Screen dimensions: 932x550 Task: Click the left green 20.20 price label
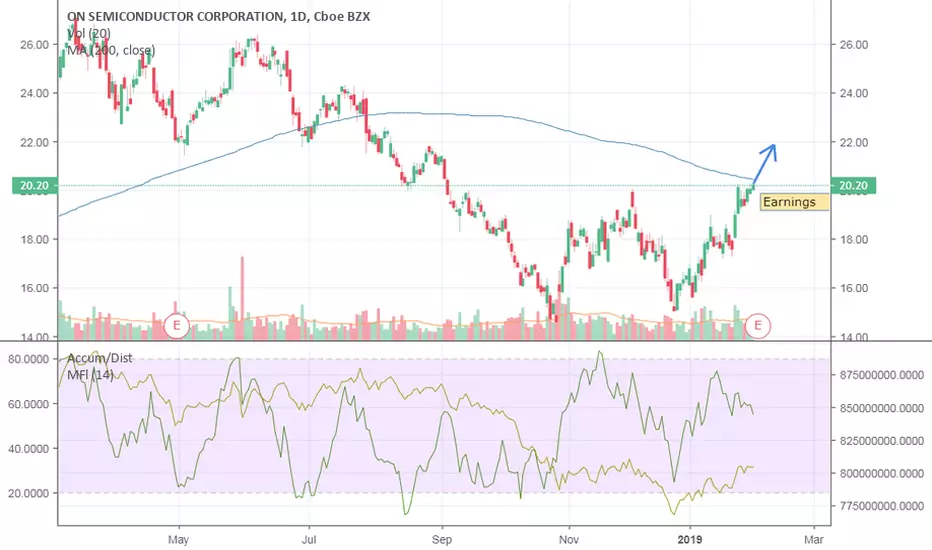pos(34,186)
